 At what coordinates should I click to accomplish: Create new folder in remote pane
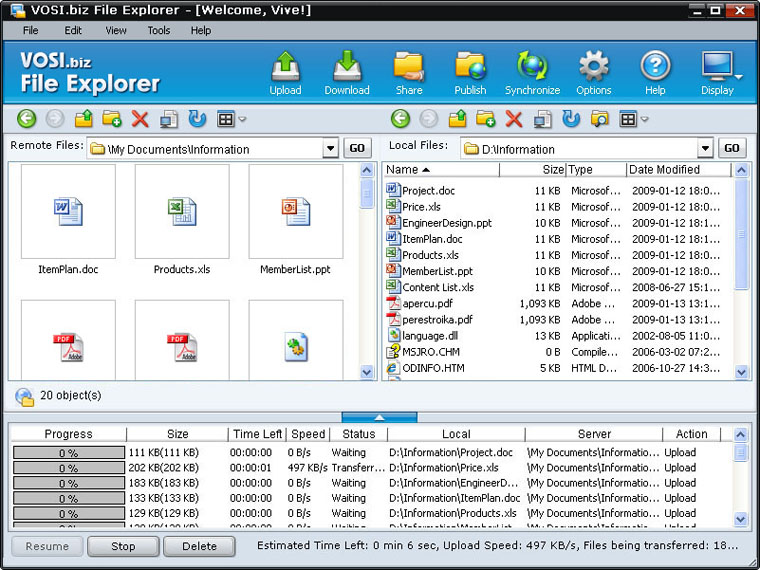pos(111,119)
